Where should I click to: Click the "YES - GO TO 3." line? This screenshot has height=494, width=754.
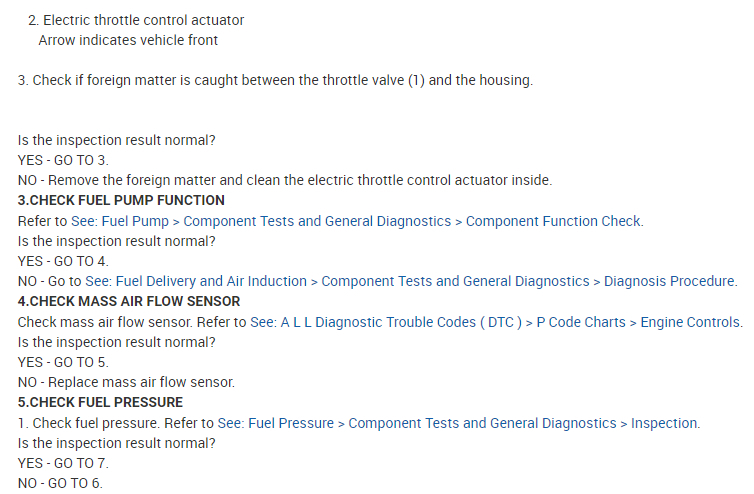point(63,160)
